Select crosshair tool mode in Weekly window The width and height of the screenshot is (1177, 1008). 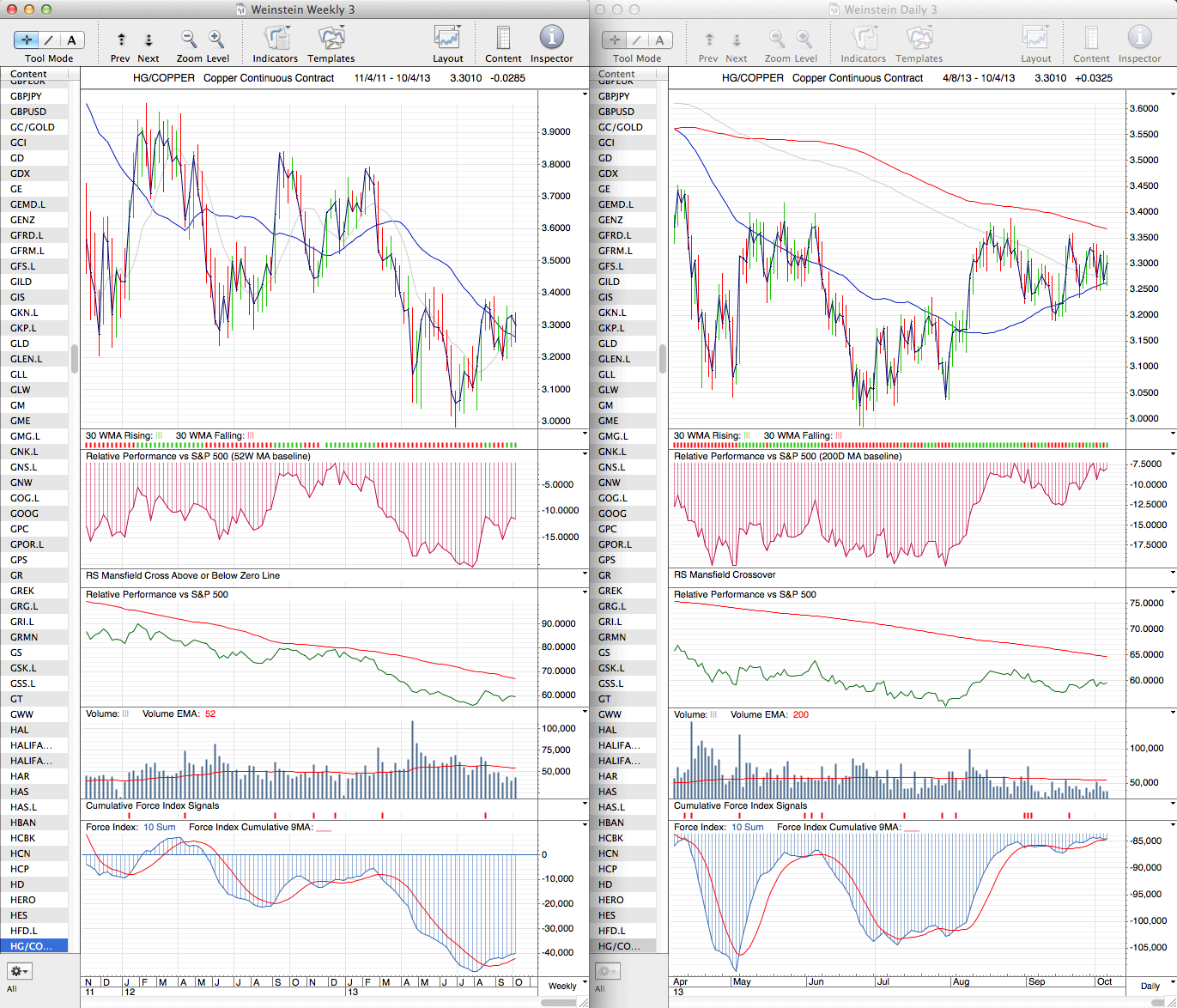27,40
